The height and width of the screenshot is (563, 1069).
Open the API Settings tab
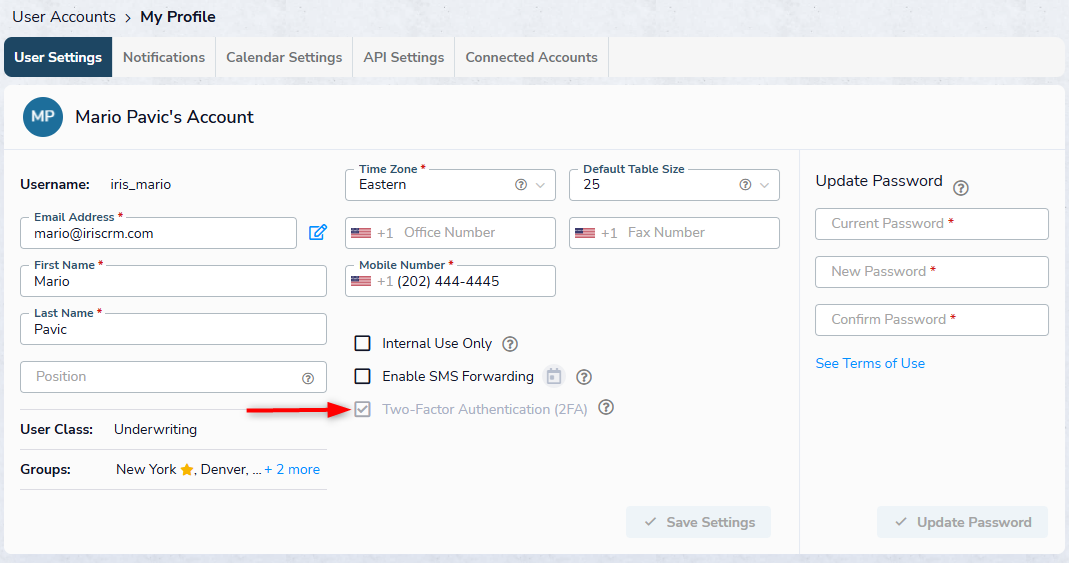pyautogui.click(x=404, y=58)
